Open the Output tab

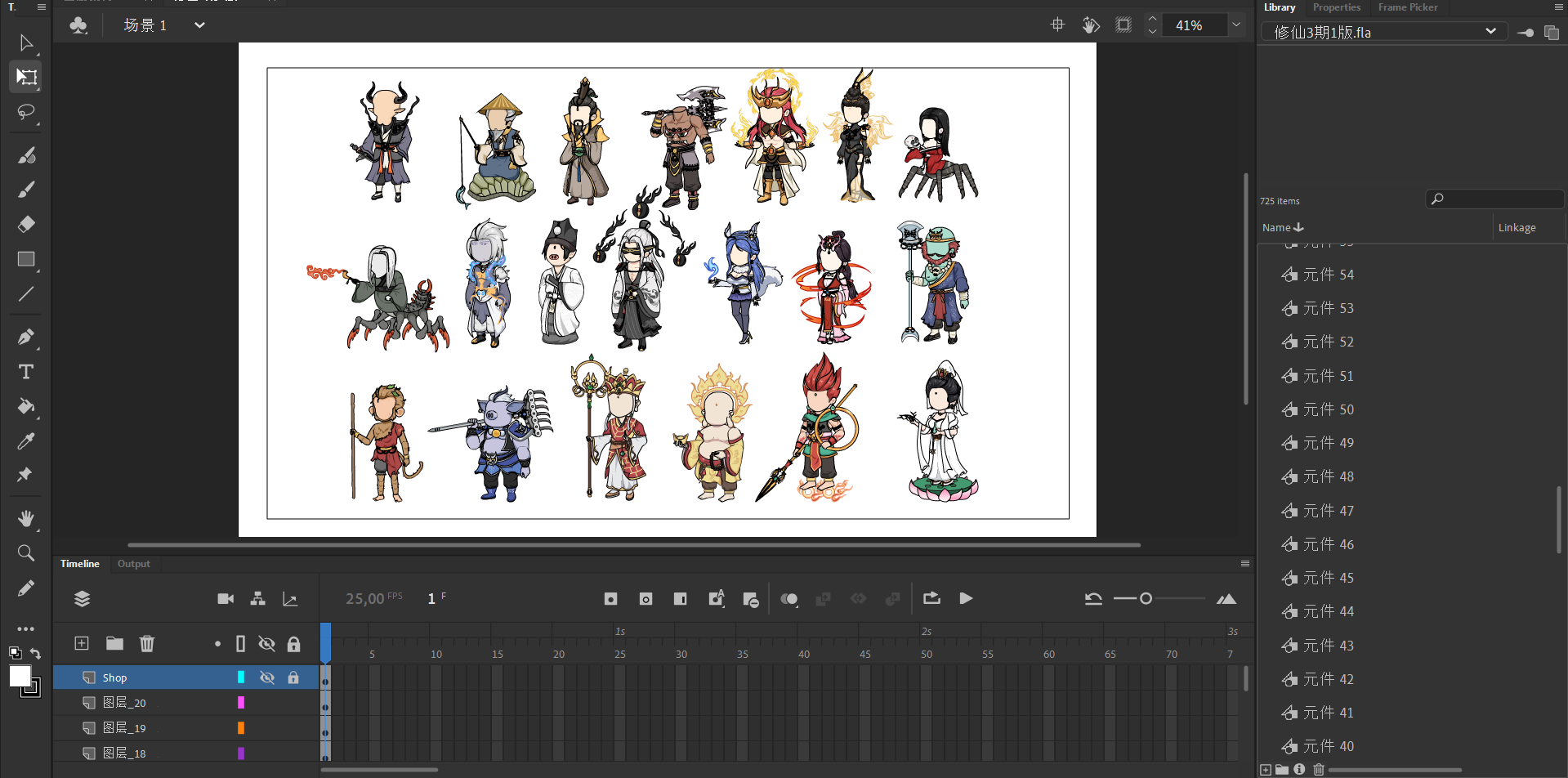pyautogui.click(x=133, y=564)
